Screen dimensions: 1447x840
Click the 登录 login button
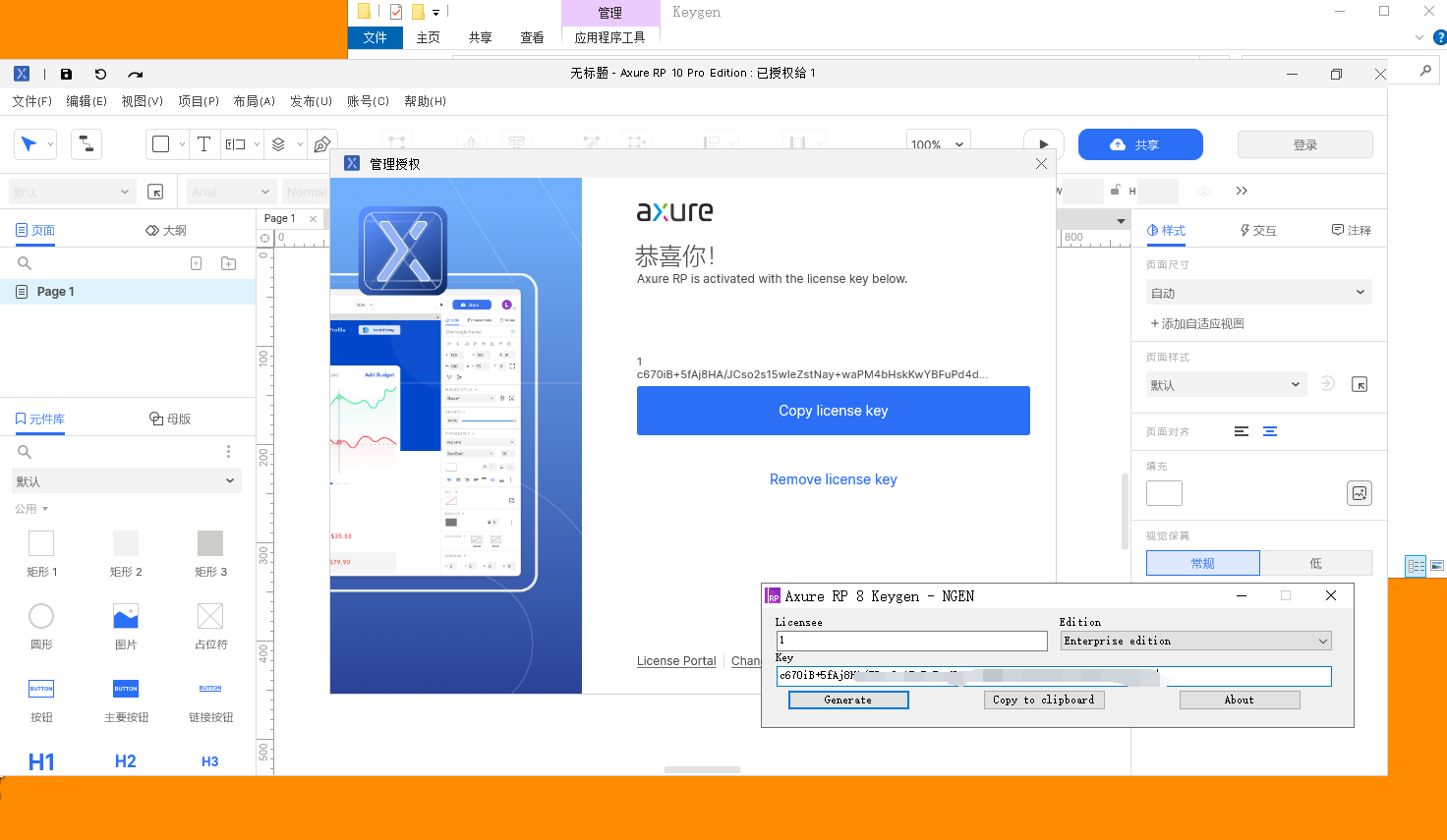tap(1305, 144)
